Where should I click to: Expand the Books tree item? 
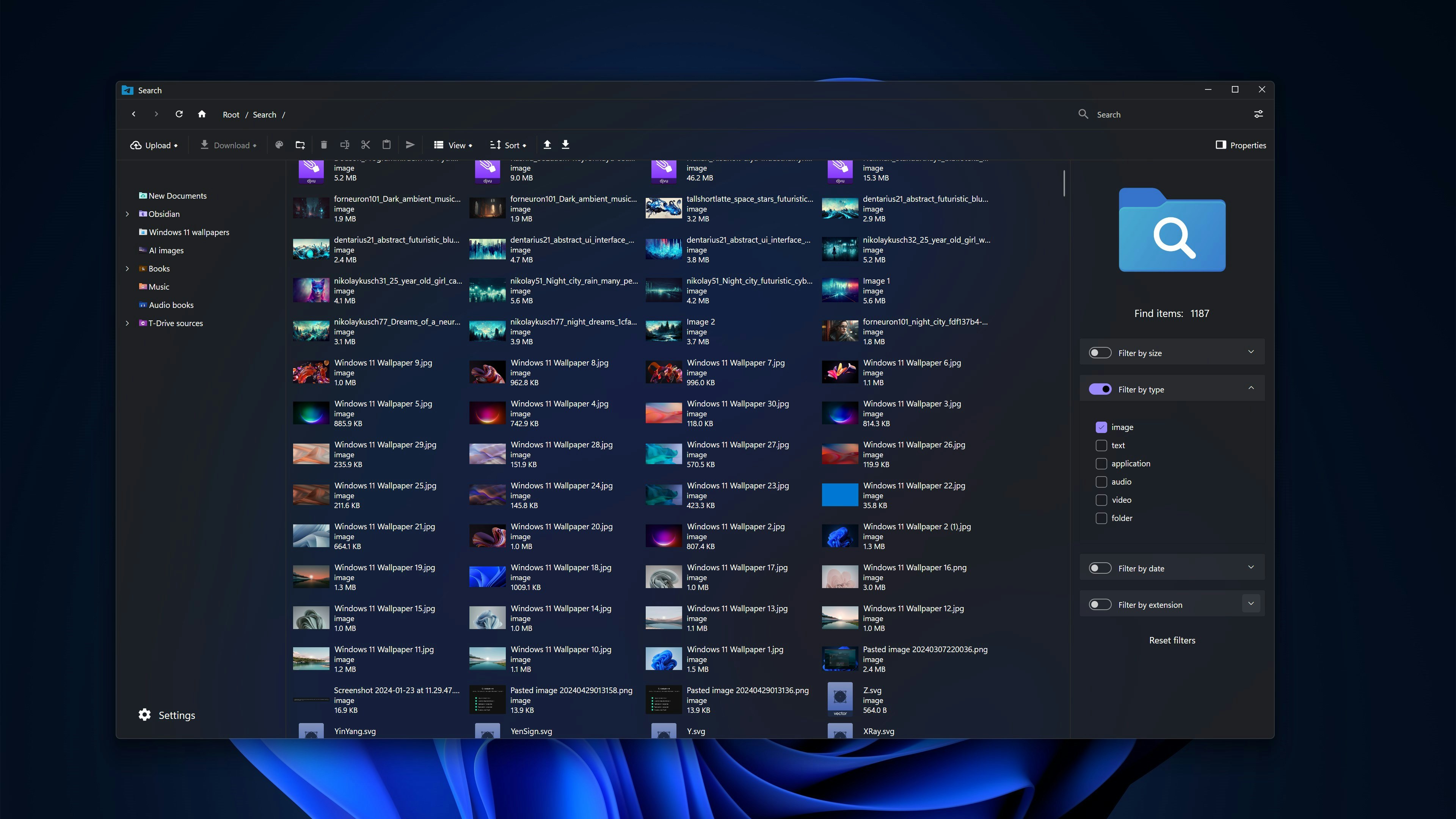(127, 268)
